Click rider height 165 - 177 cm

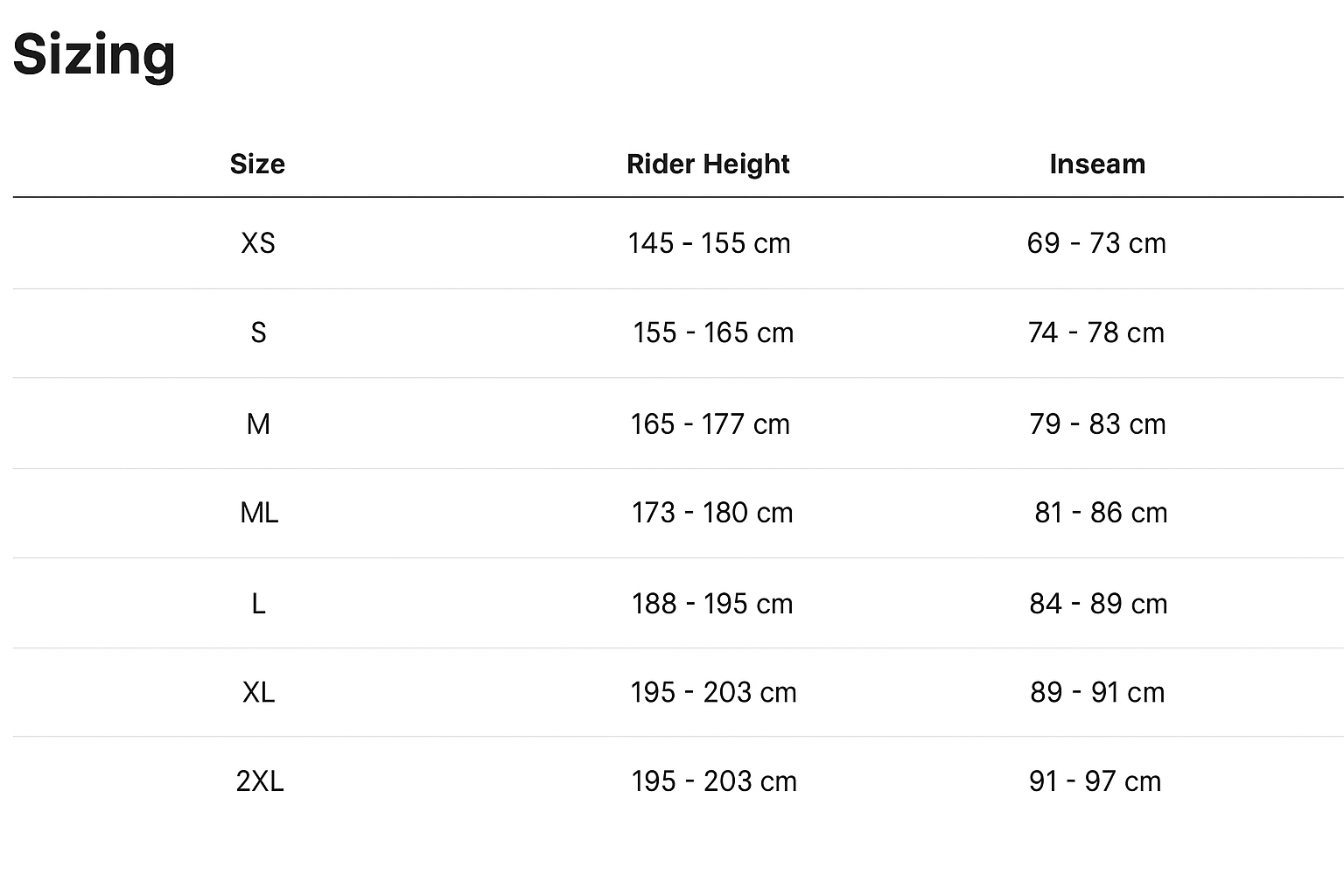click(x=710, y=424)
